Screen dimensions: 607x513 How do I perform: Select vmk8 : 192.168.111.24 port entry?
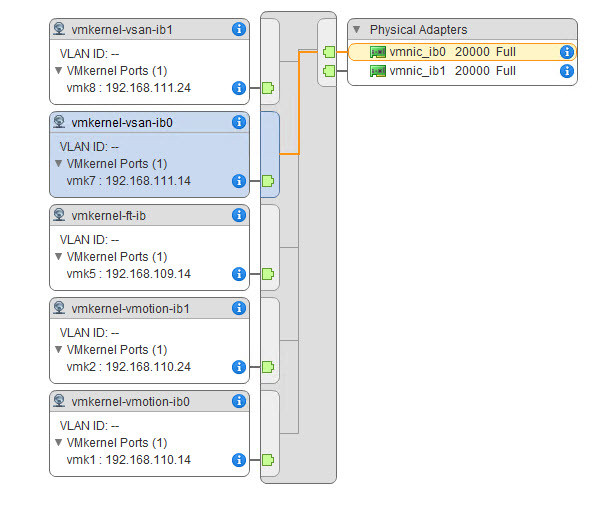[128, 88]
